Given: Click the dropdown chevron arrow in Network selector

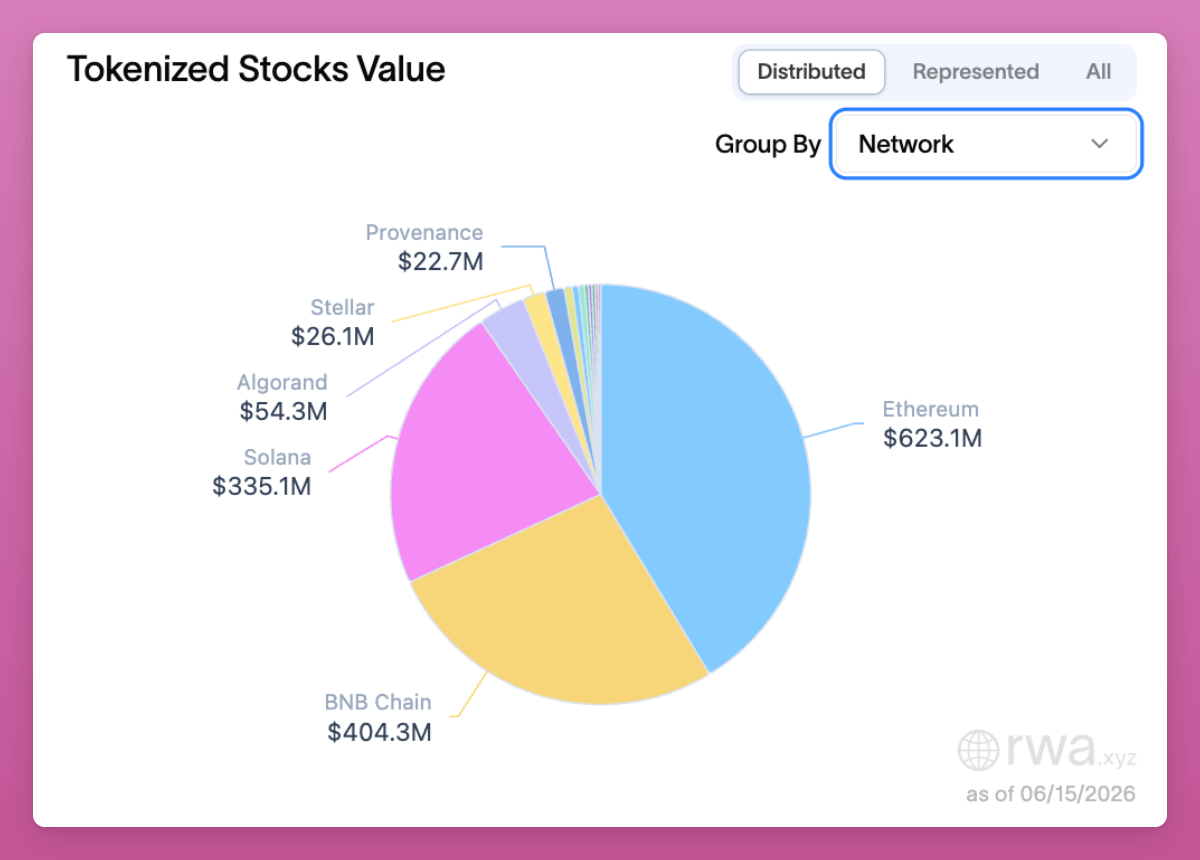Looking at the screenshot, I should pyautogui.click(x=1100, y=144).
